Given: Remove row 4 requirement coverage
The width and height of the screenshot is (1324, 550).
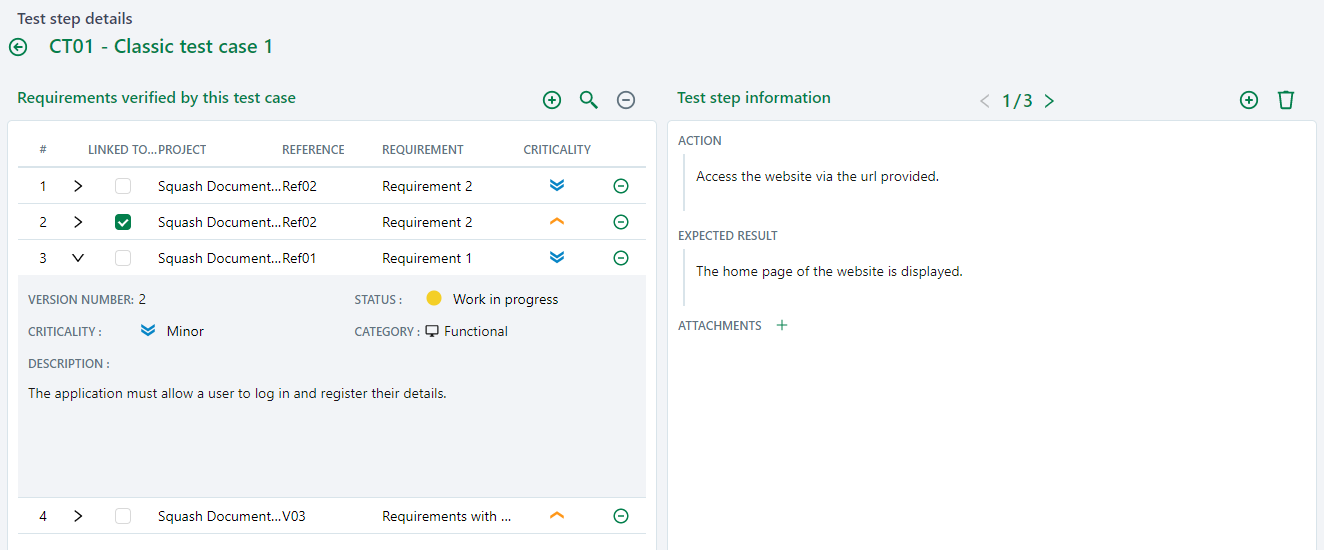Looking at the screenshot, I should [621, 516].
